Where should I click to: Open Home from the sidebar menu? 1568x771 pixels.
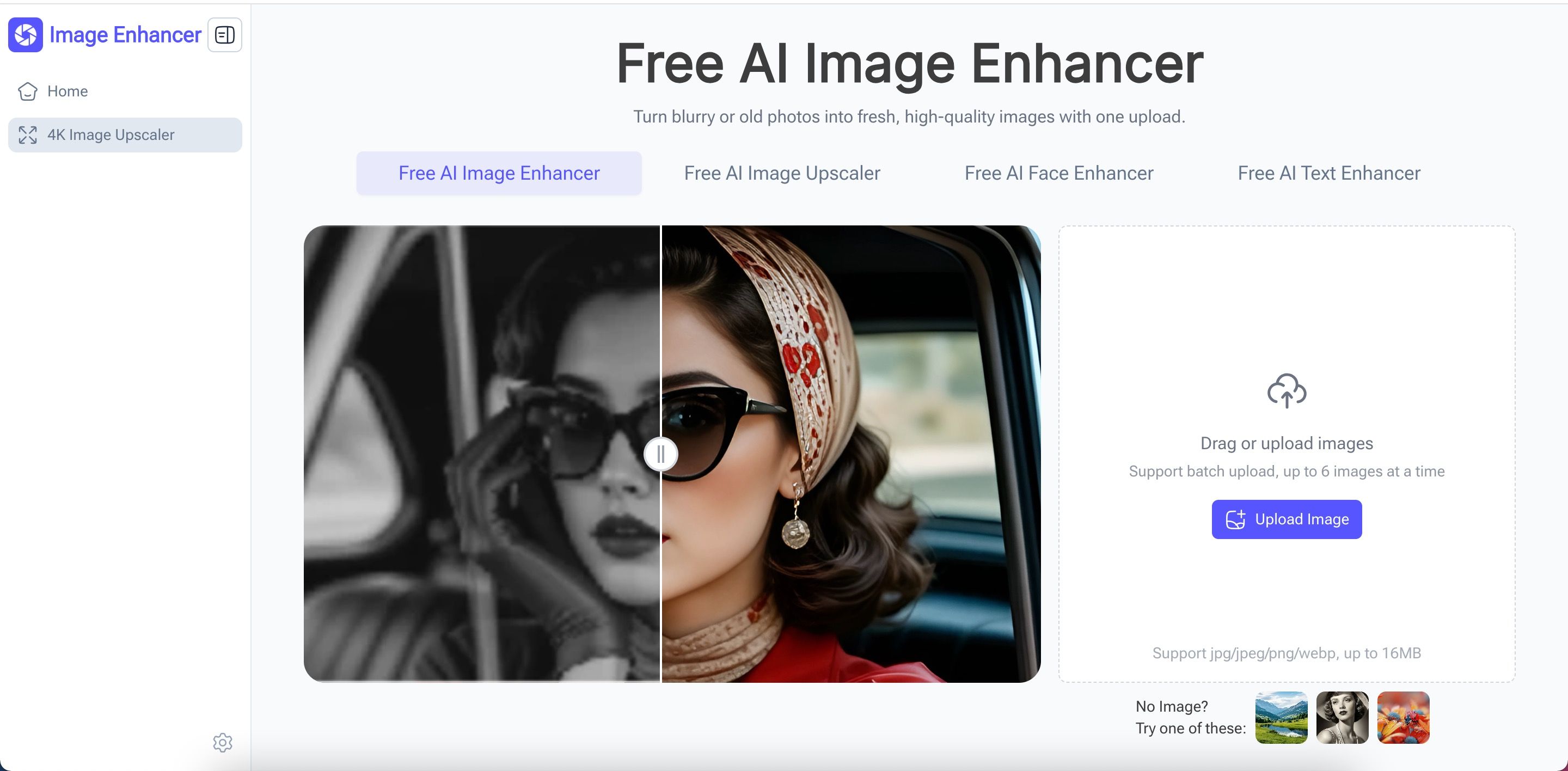(x=68, y=91)
